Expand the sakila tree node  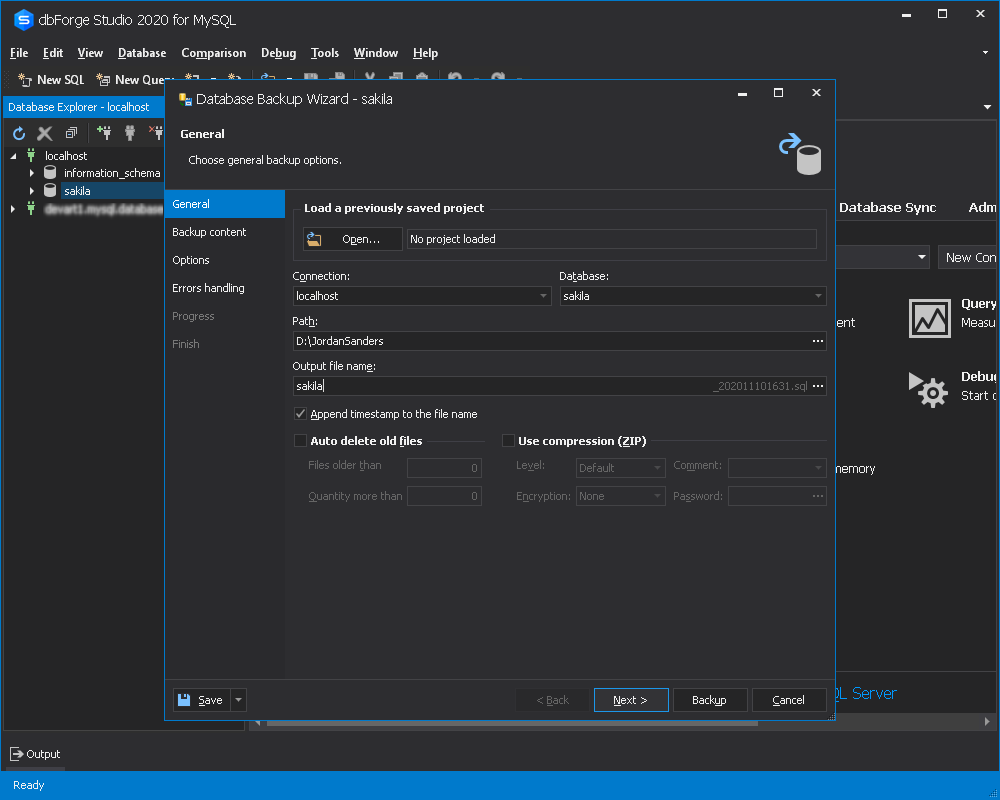(31, 191)
